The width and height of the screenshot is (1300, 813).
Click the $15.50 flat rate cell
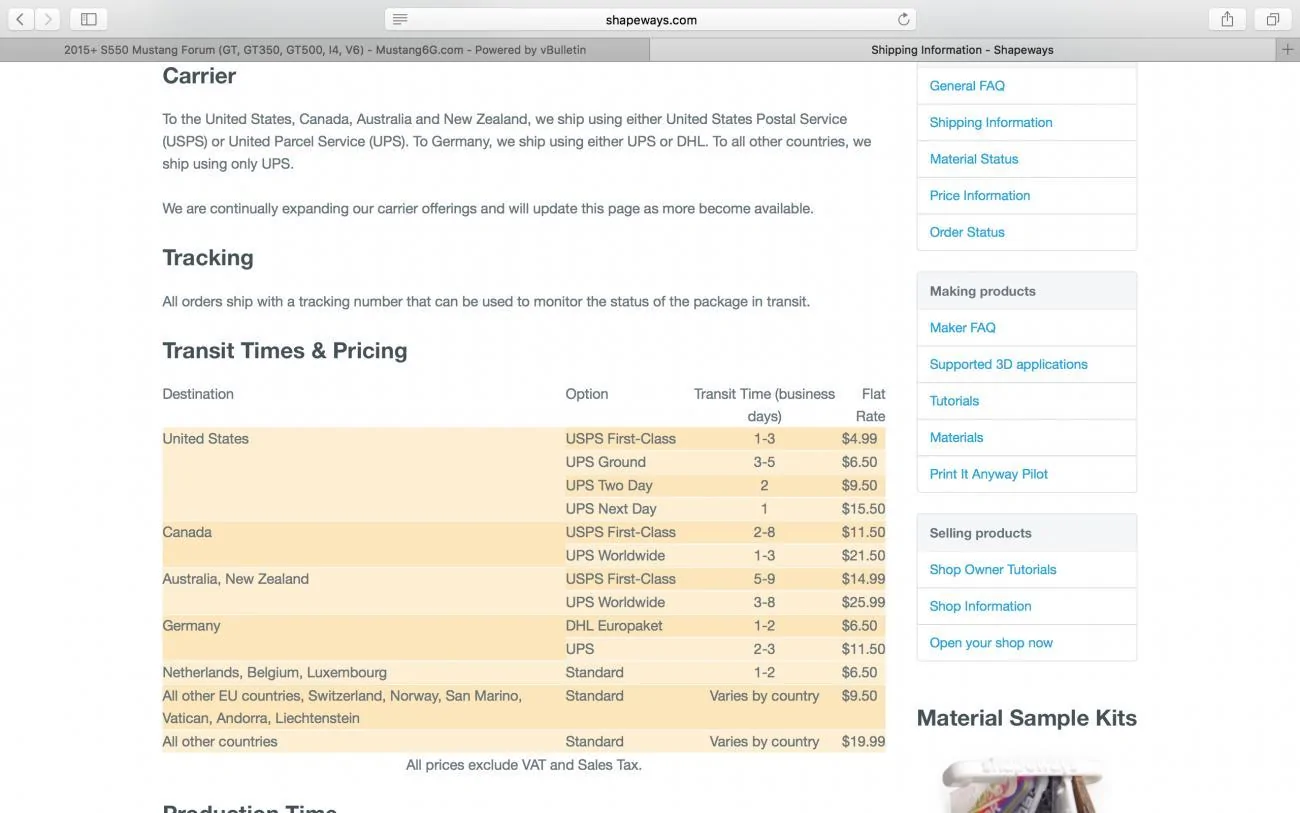[x=863, y=509]
